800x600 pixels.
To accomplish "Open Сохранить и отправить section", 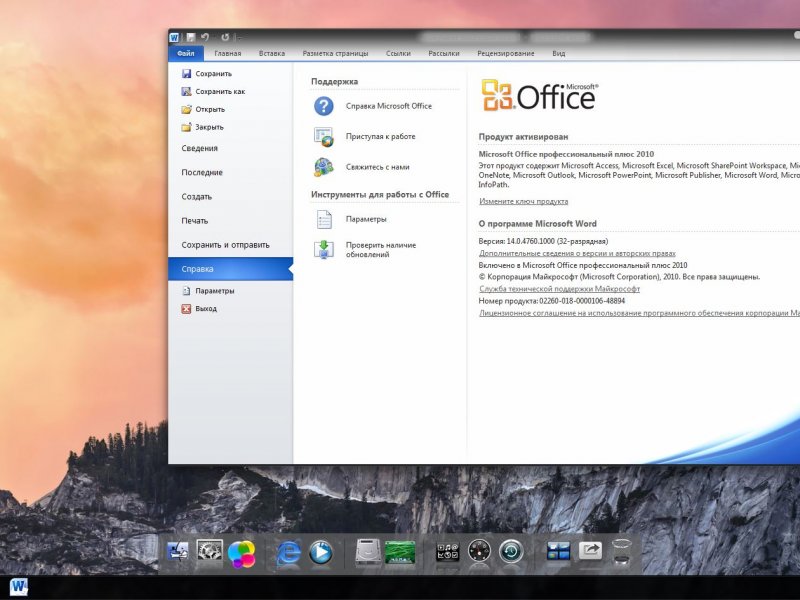I will pyautogui.click(x=226, y=245).
